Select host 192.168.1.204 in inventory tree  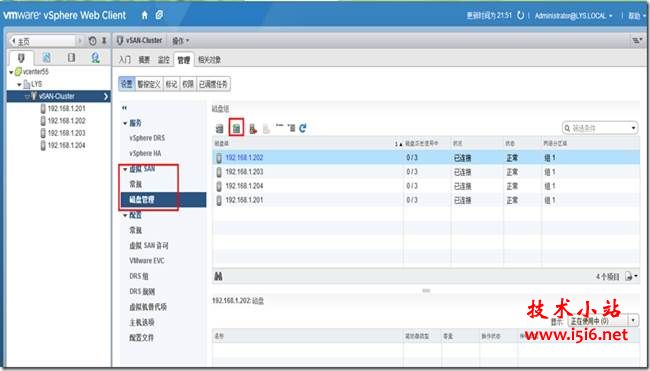coord(66,145)
